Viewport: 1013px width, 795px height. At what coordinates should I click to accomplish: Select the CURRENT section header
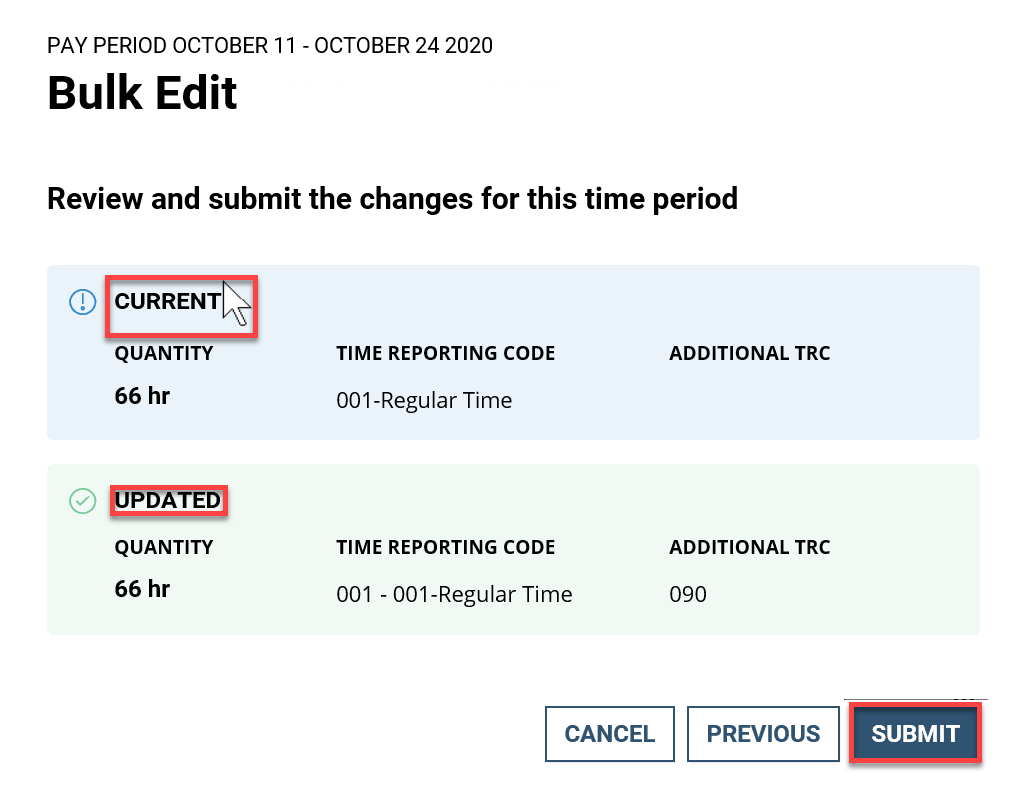(x=166, y=300)
